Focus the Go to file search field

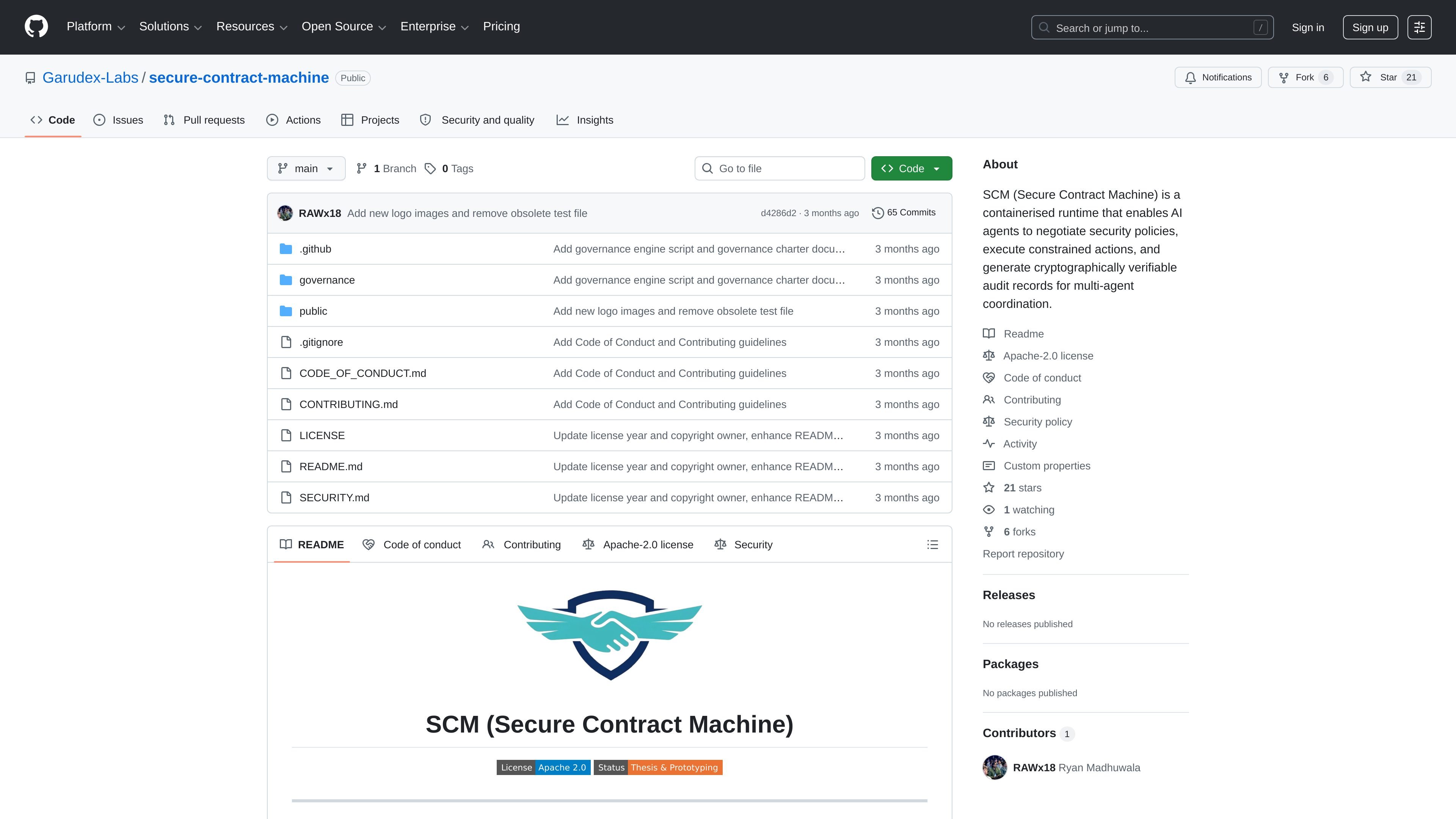pyautogui.click(x=780, y=168)
